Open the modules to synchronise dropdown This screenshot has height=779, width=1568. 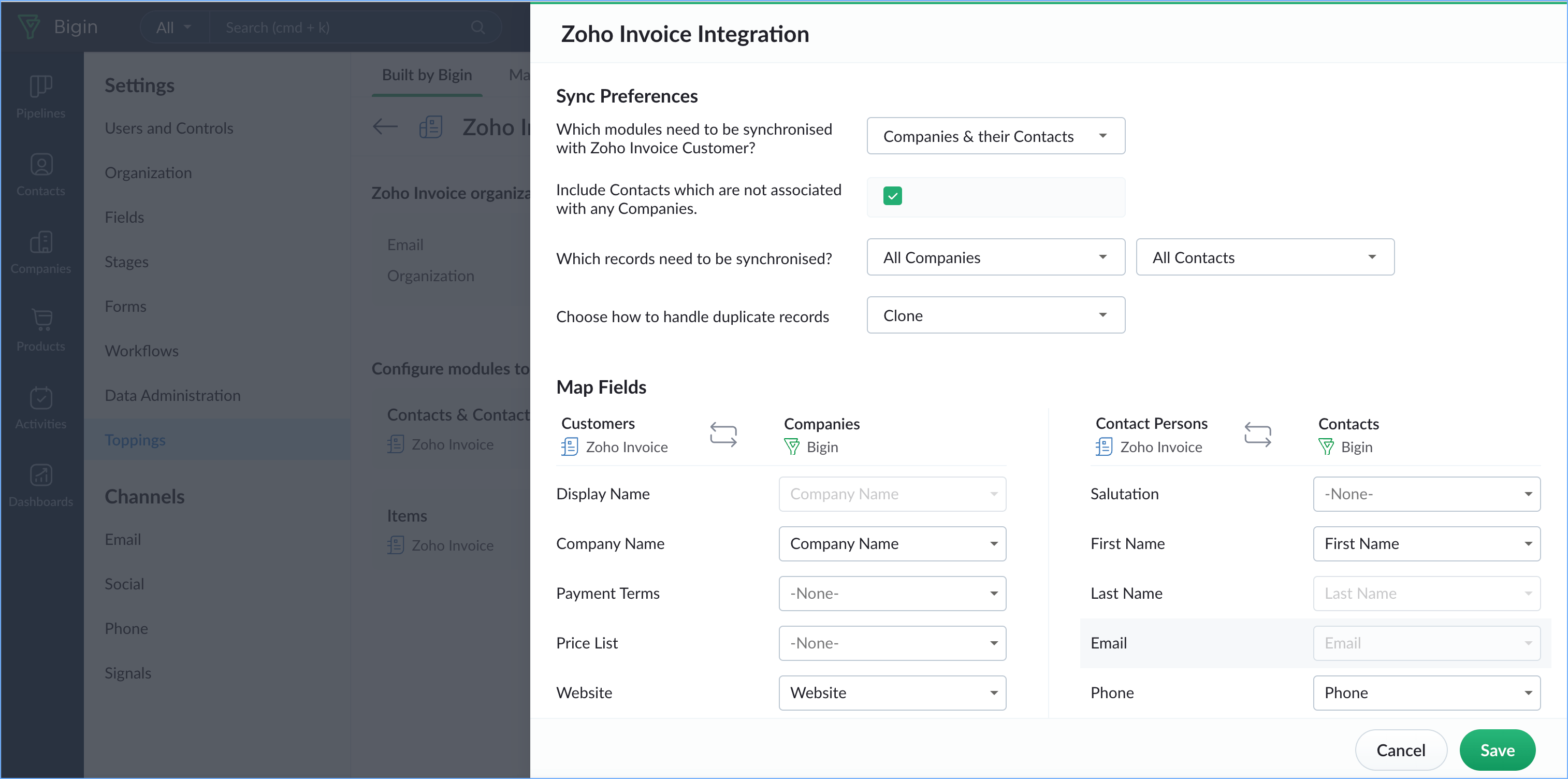pos(995,136)
